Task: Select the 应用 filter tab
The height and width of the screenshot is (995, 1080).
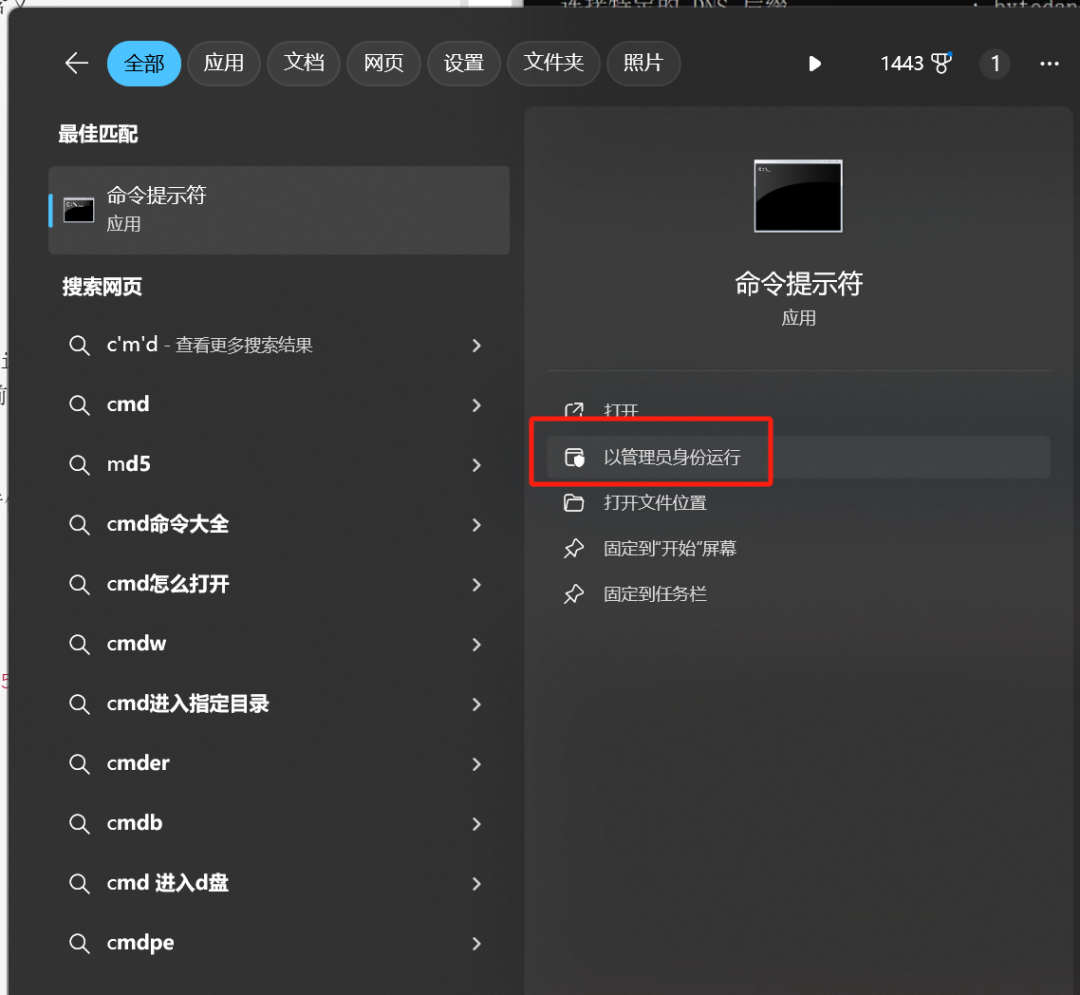Action: tap(223, 63)
